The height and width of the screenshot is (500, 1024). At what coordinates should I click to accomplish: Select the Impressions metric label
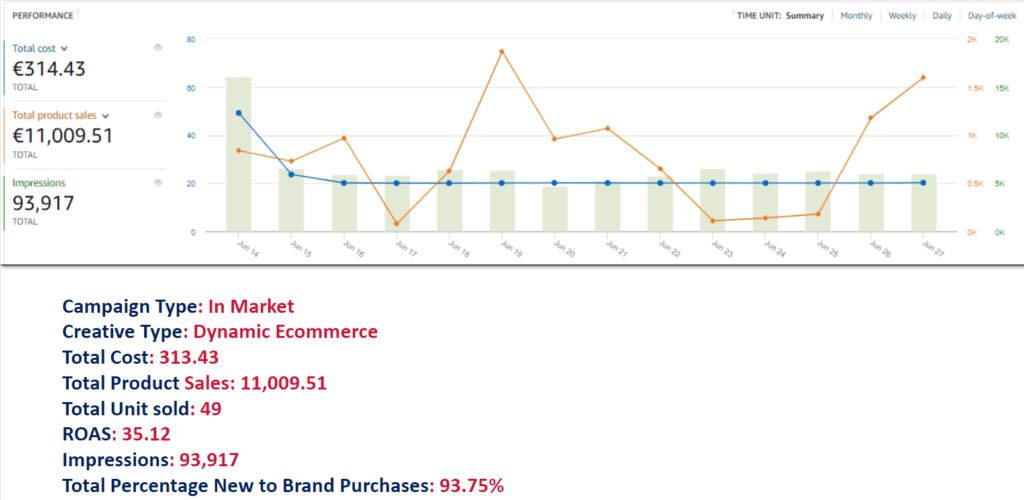click(39, 183)
